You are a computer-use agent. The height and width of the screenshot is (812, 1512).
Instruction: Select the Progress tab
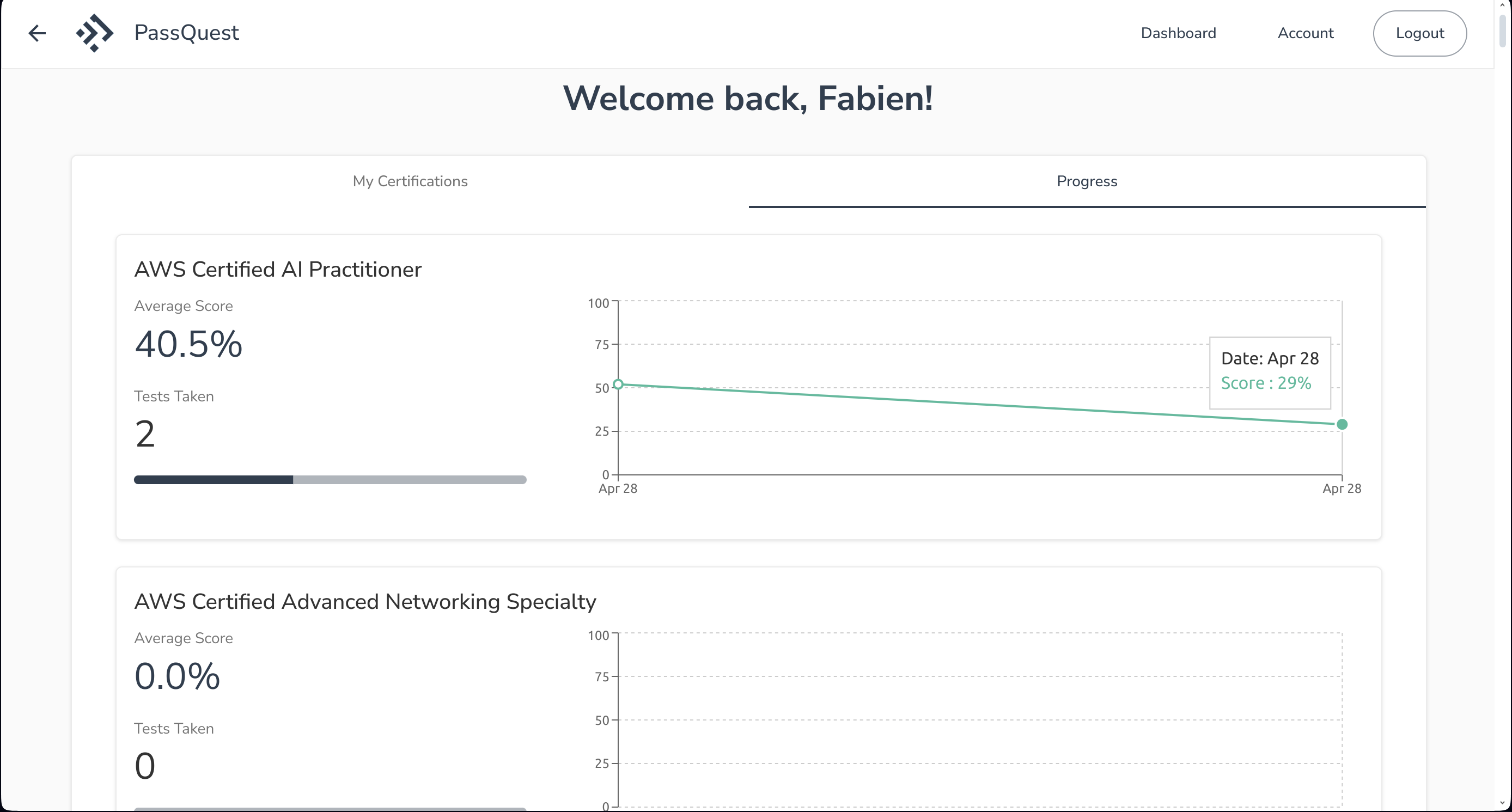(x=1087, y=181)
